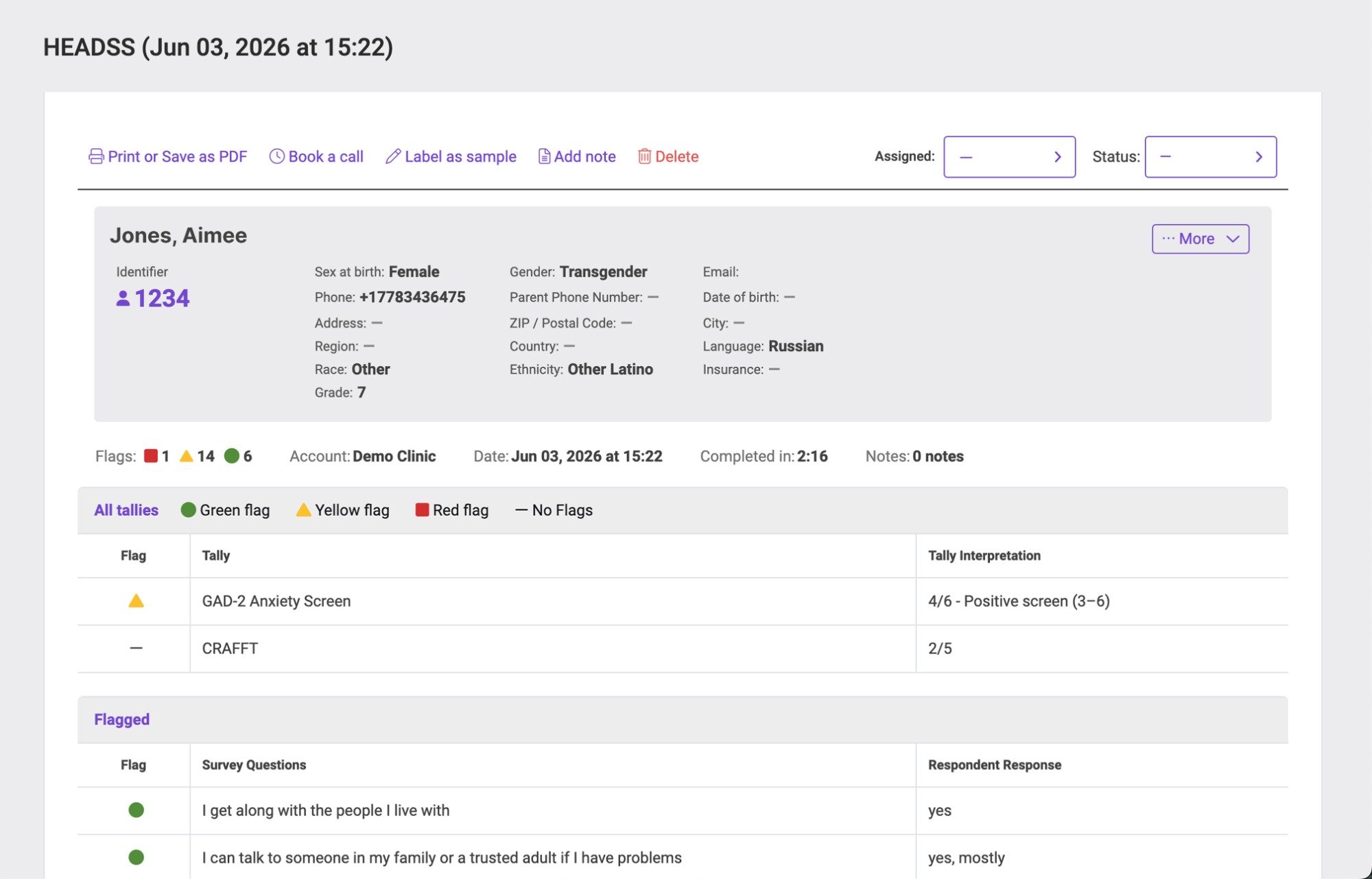
Task: Click the yellow flag icon in GAD-2 row
Action: click(x=136, y=601)
